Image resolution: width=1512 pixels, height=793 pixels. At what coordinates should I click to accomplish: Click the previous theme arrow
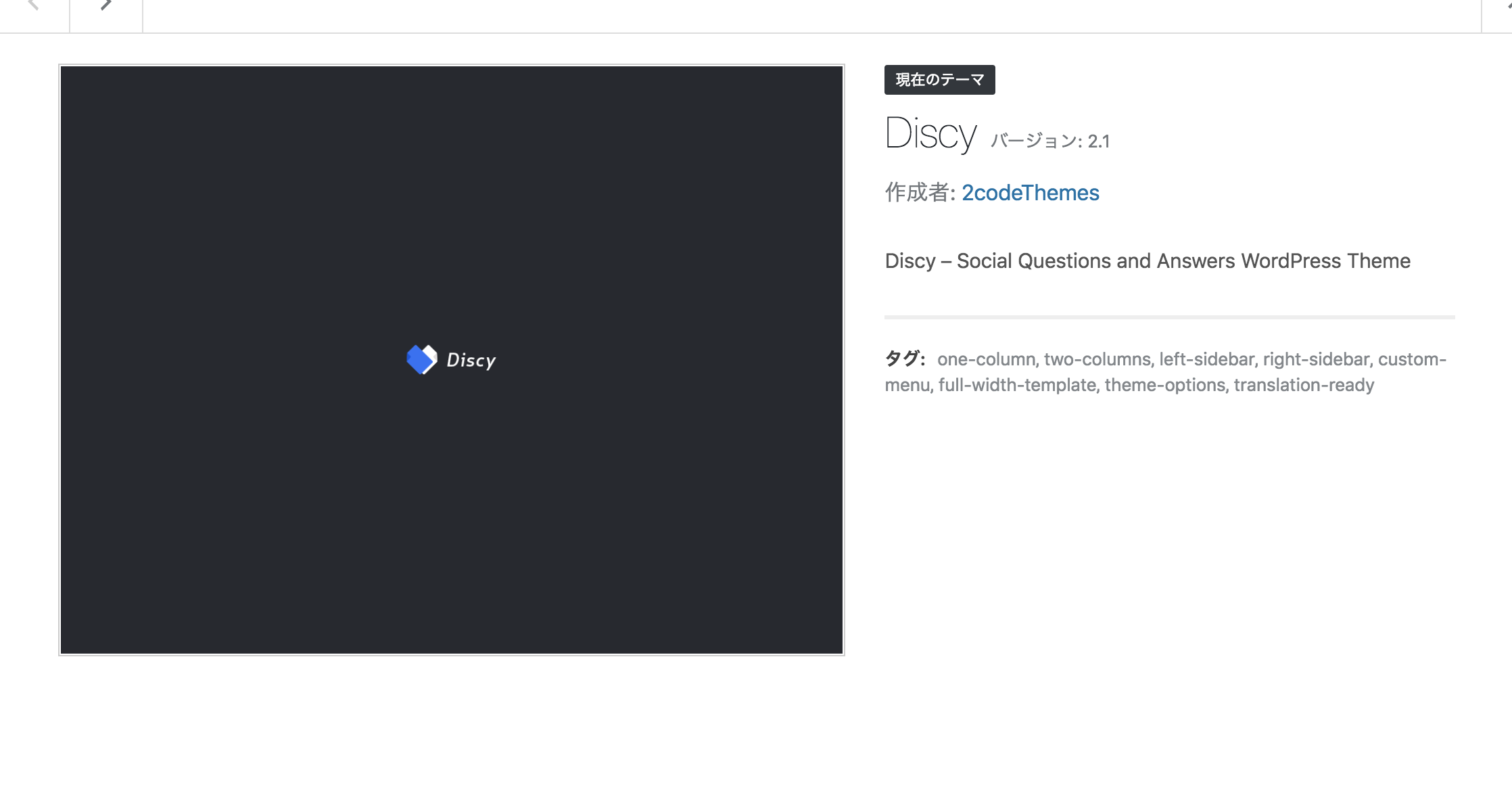(34, 7)
